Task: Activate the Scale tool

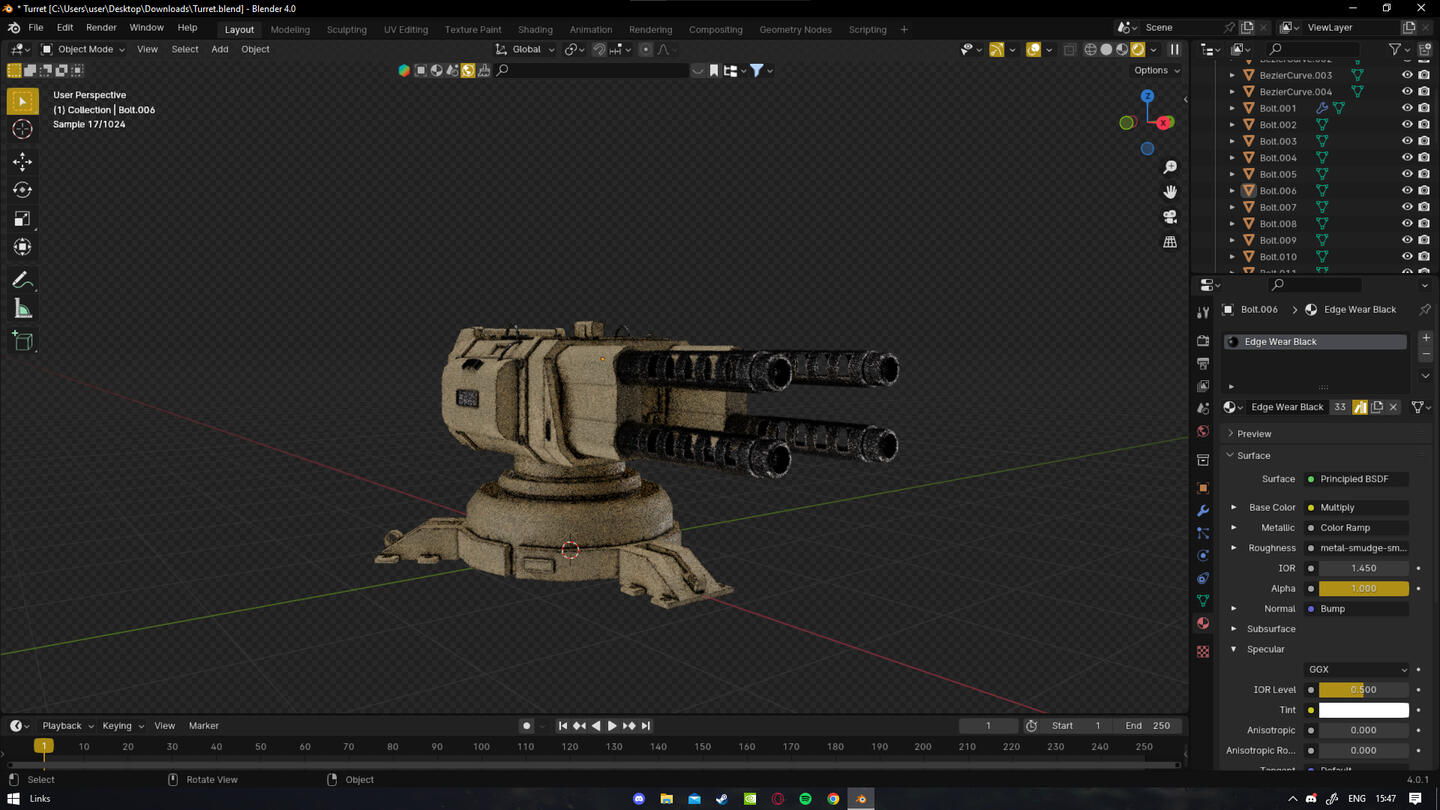Action: pos(22,219)
